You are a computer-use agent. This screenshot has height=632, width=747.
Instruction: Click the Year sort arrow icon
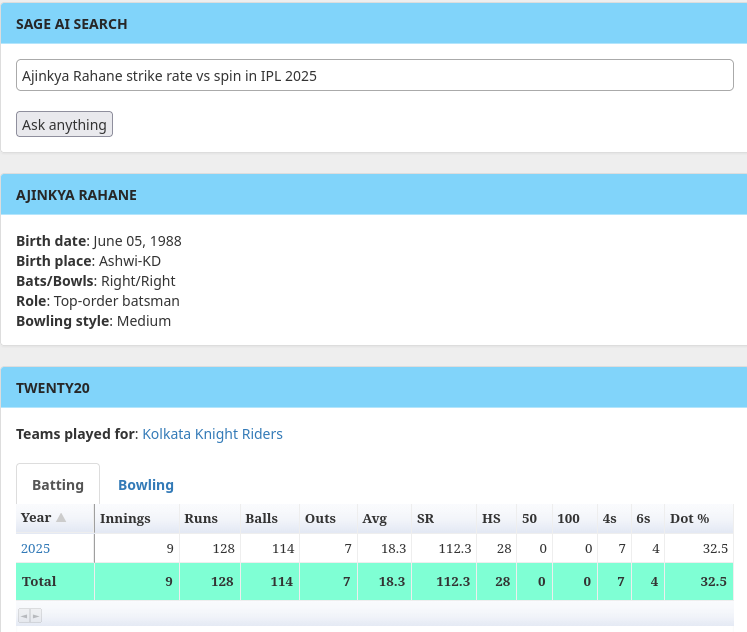(x=61, y=517)
